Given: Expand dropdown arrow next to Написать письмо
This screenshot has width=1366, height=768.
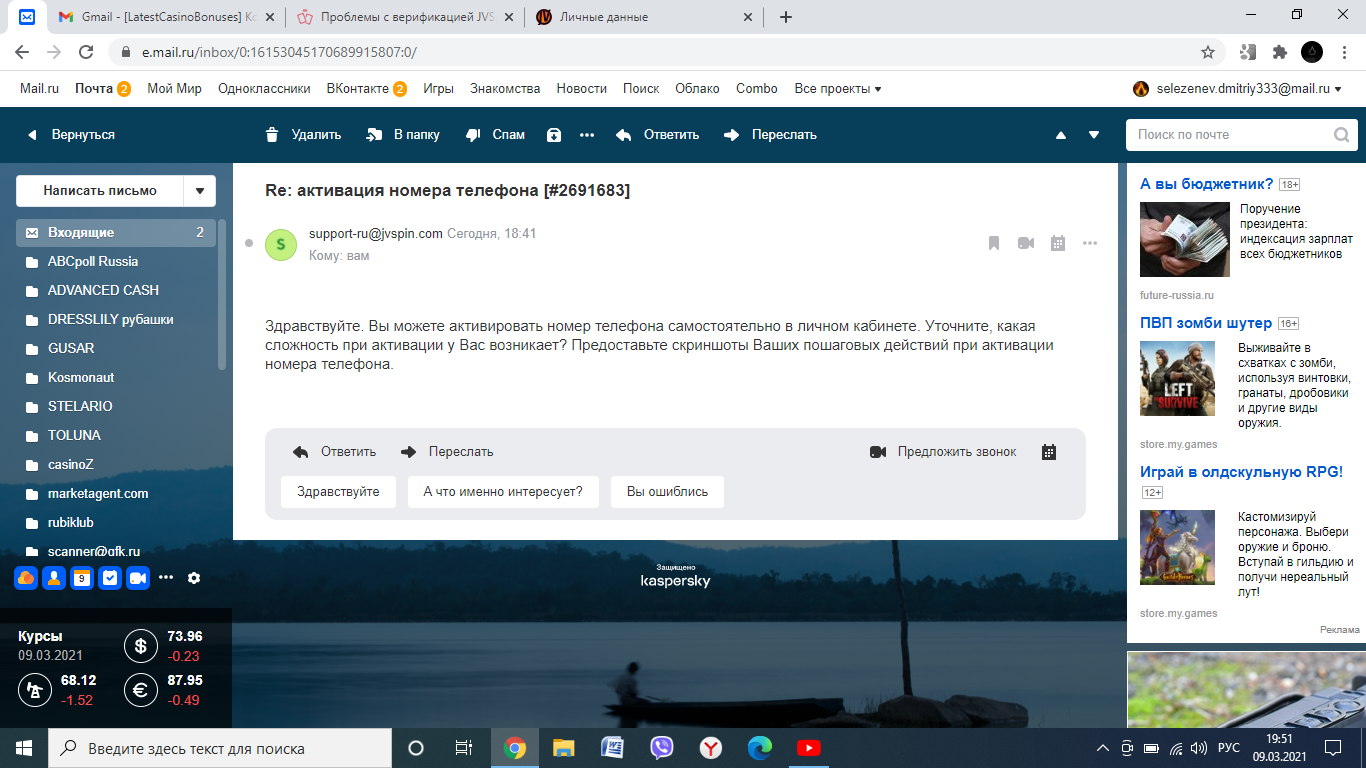Looking at the screenshot, I should click(x=200, y=191).
